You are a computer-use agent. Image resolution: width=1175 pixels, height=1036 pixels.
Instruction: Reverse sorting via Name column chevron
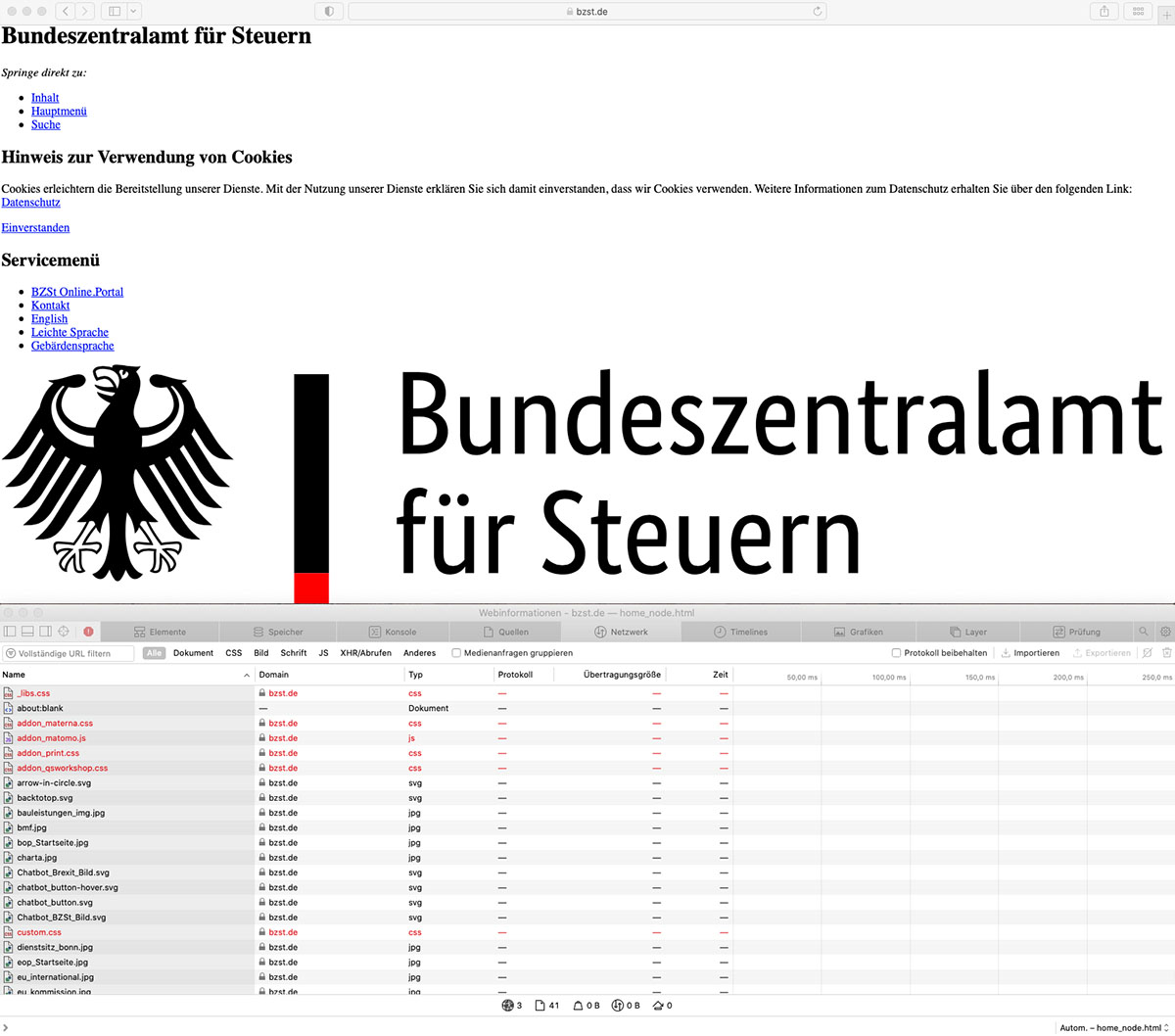247,675
